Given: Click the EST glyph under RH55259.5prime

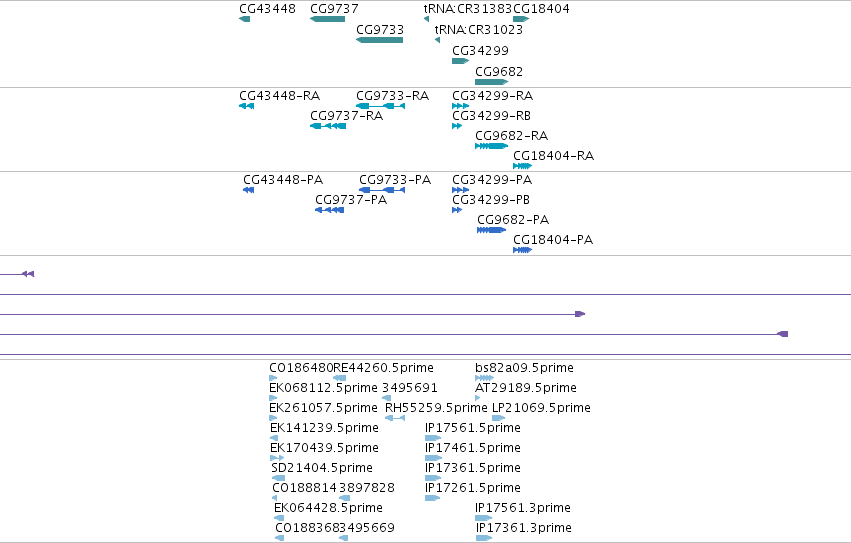Looking at the screenshot, I should coord(395,418).
